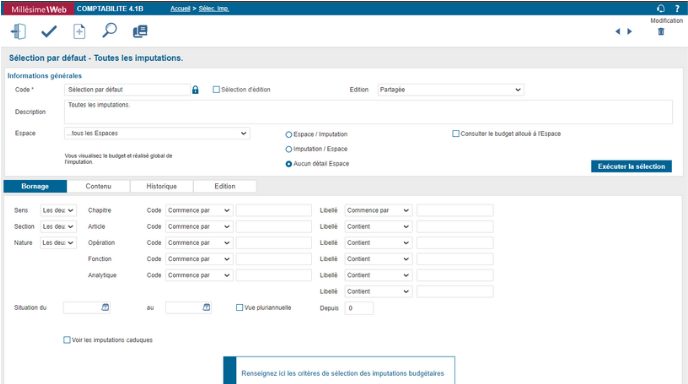This screenshot has width=688, height=384.
Task: Expand the Edition Partagée dropdown
Action: point(451,90)
